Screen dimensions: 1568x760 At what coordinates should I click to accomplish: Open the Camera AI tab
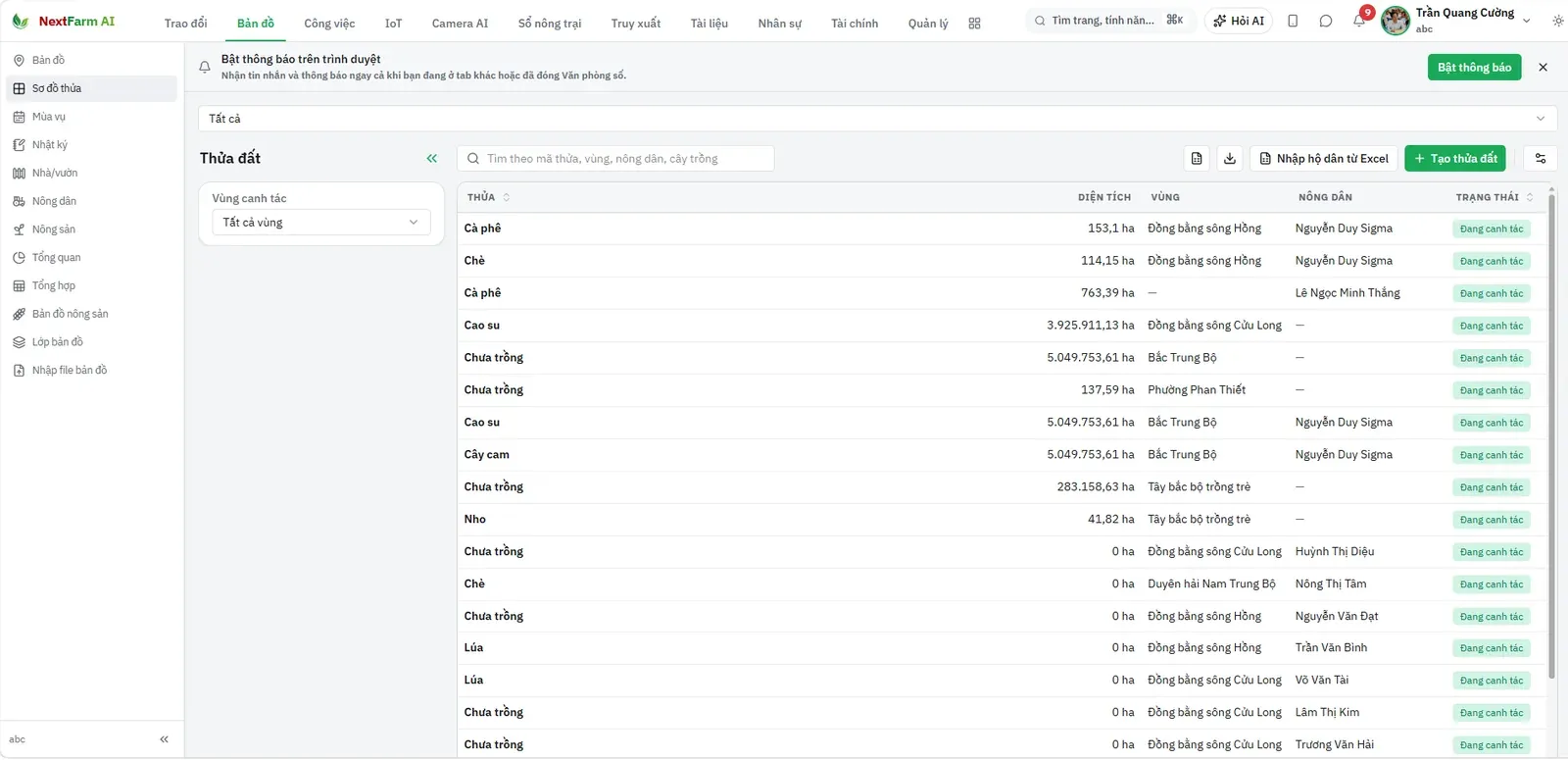tap(460, 24)
